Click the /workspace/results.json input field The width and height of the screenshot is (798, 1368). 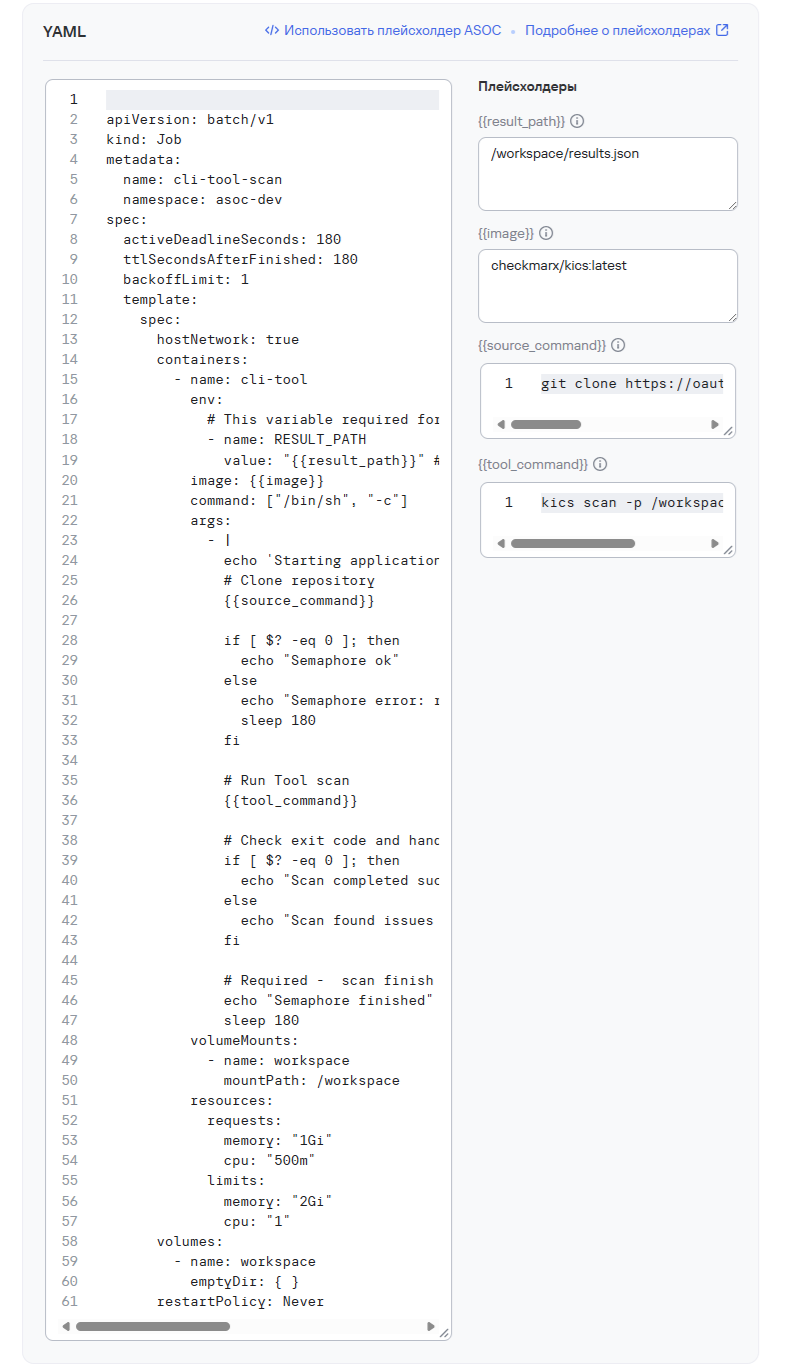coord(608,174)
